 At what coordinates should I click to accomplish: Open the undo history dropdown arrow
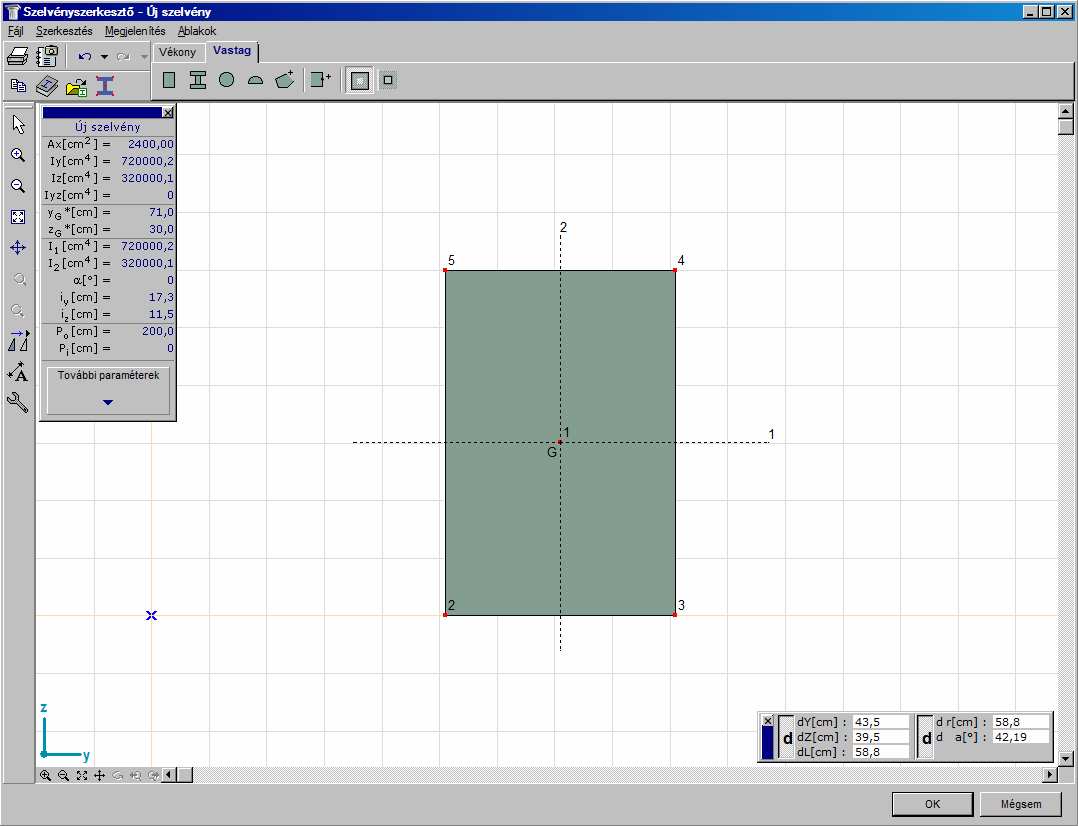(x=104, y=56)
